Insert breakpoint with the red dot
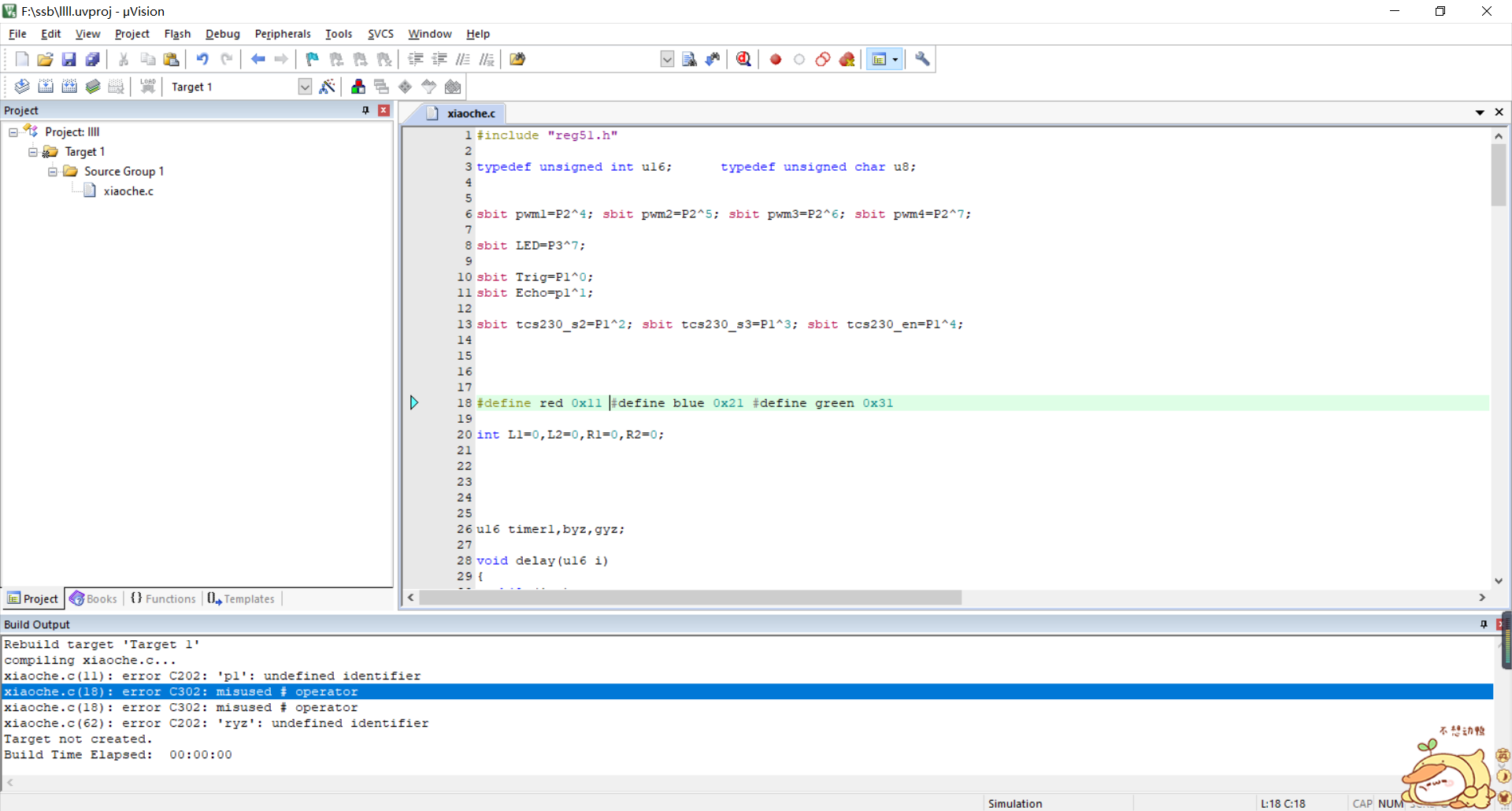1512x811 pixels. coord(776,59)
